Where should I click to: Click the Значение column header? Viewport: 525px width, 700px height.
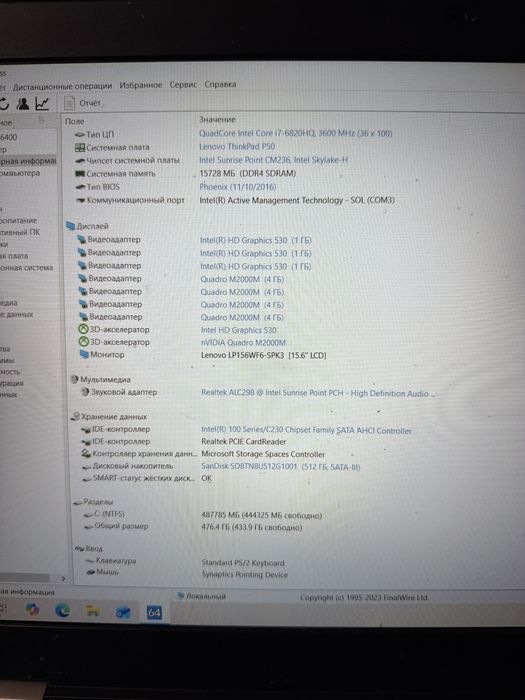(x=217, y=120)
